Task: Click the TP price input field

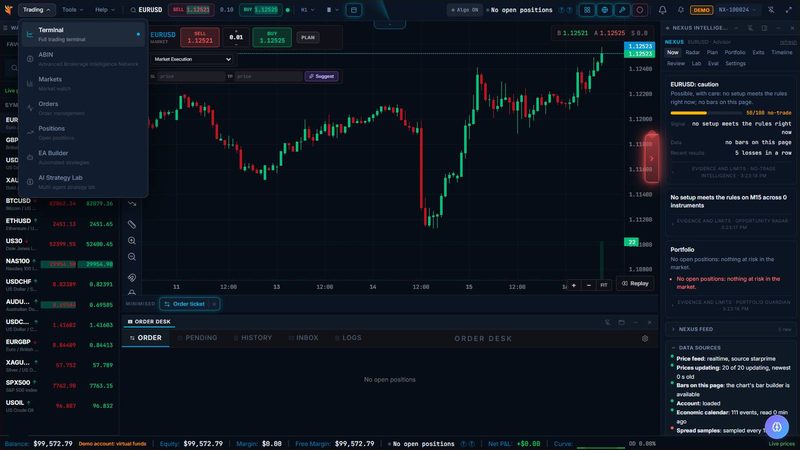Action: 268,76
